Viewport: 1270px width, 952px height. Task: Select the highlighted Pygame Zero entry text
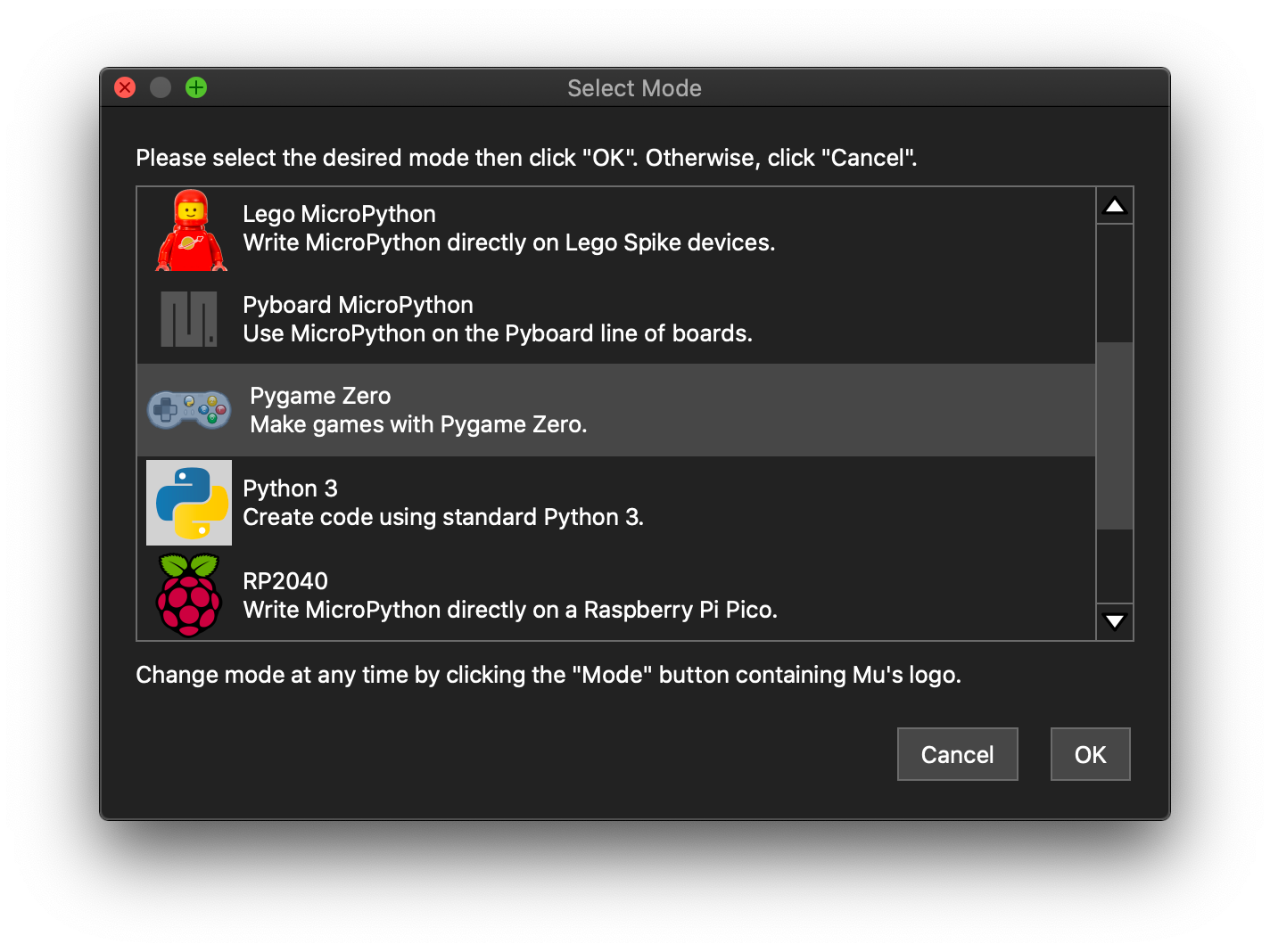(320, 396)
